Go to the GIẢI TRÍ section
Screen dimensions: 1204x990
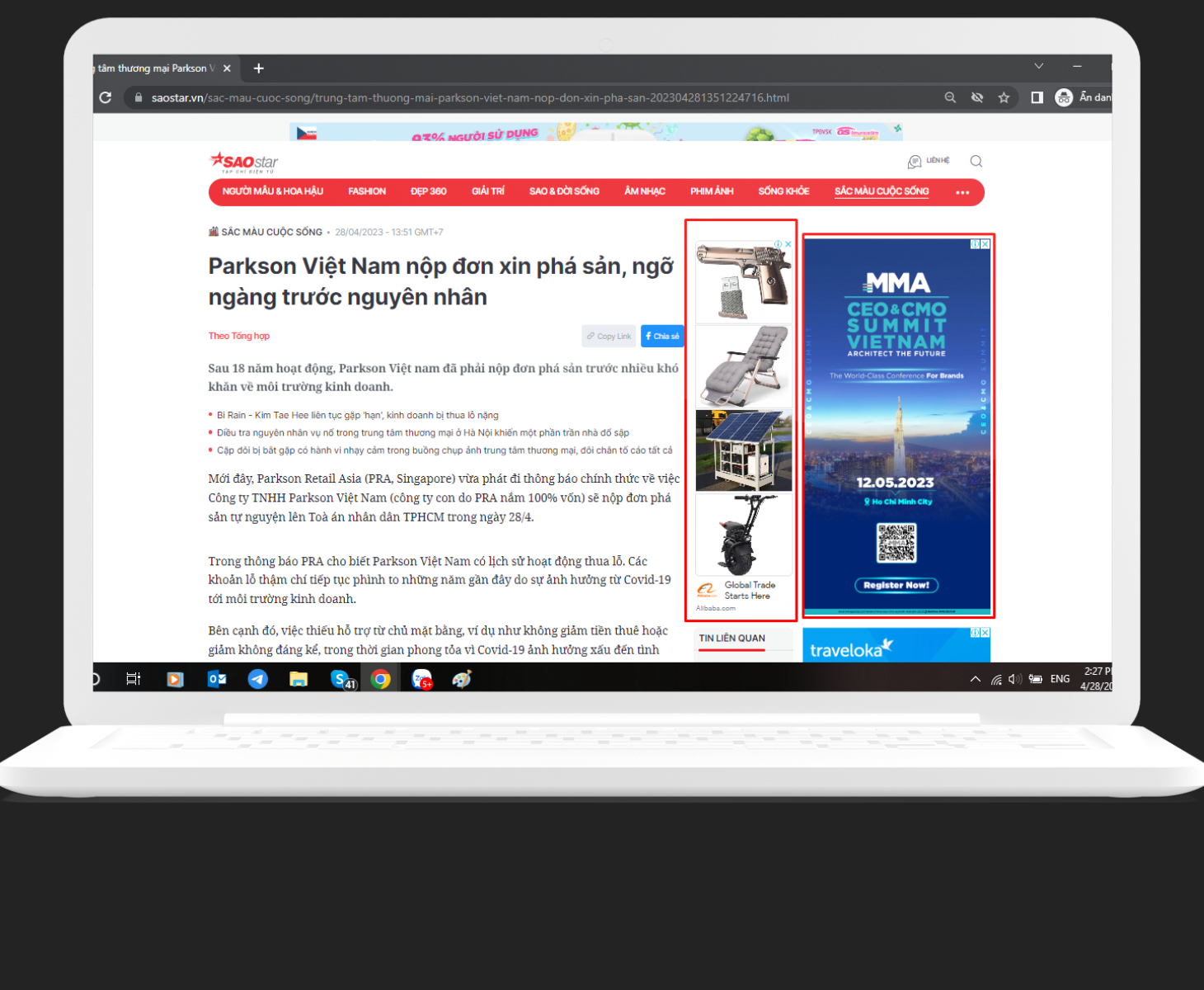pyautogui.click(x=488, y=191)
